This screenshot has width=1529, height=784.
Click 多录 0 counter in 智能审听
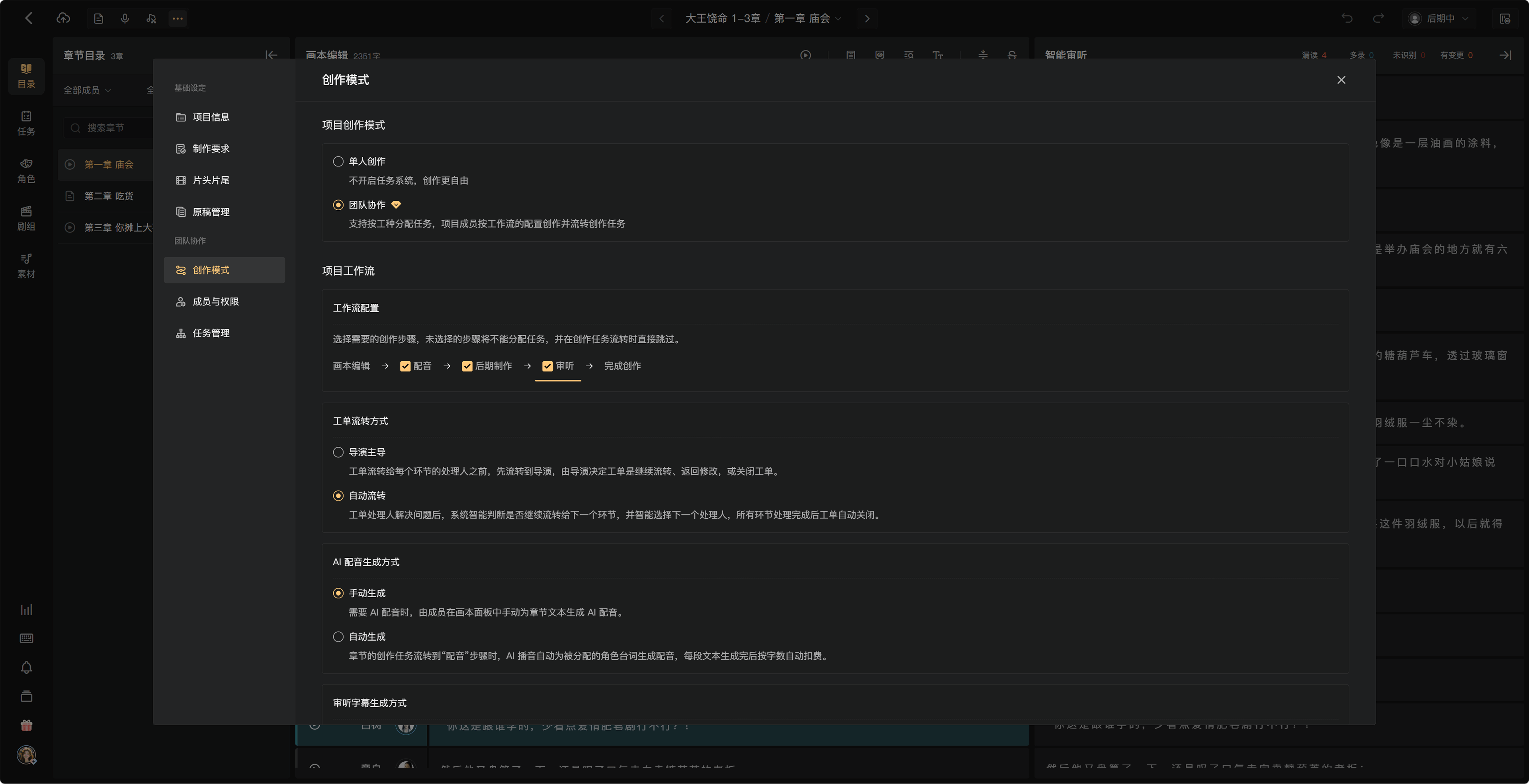click(1362, 55)
